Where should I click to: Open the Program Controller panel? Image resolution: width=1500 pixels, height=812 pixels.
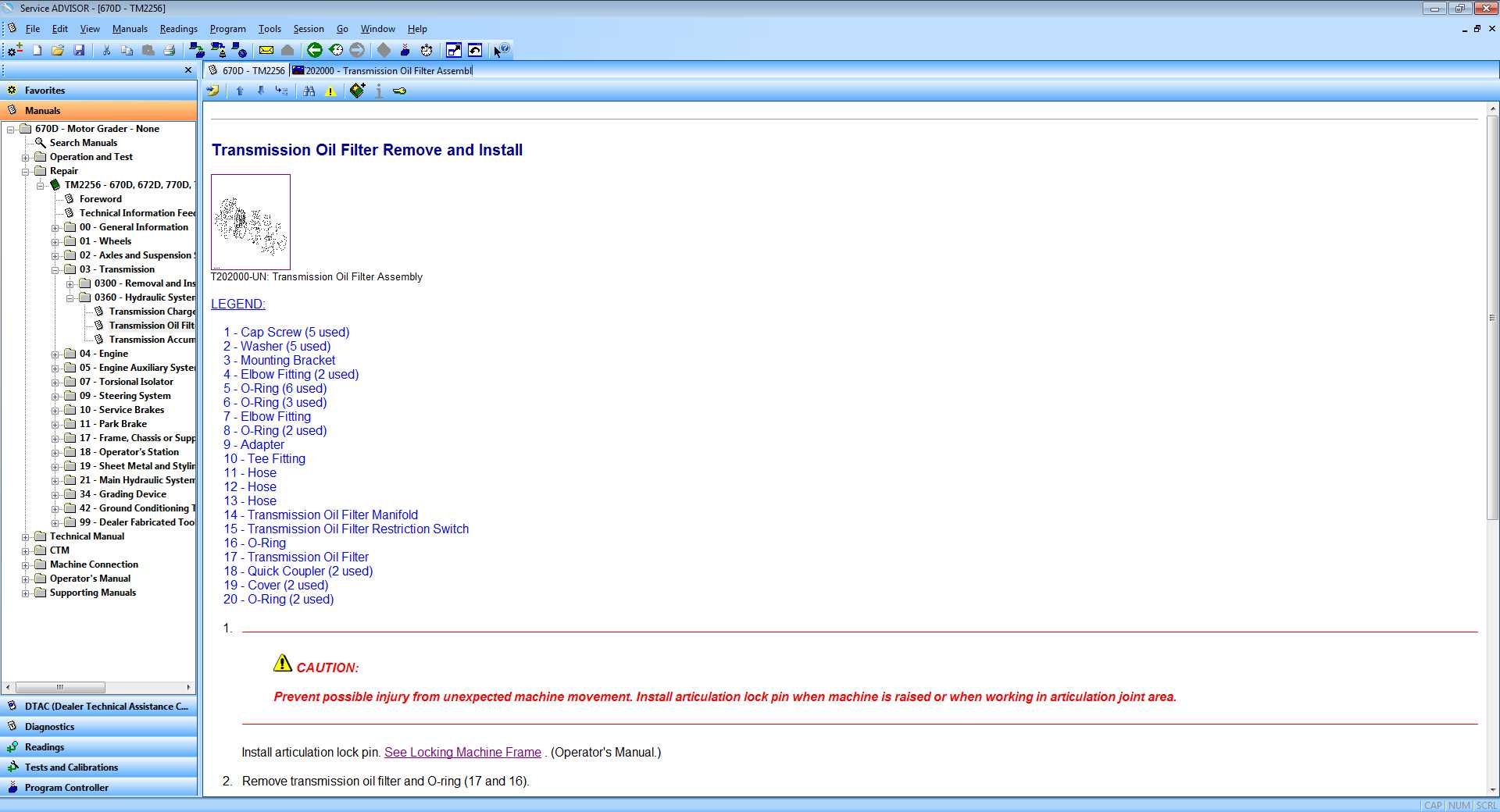tap(99, 787)
